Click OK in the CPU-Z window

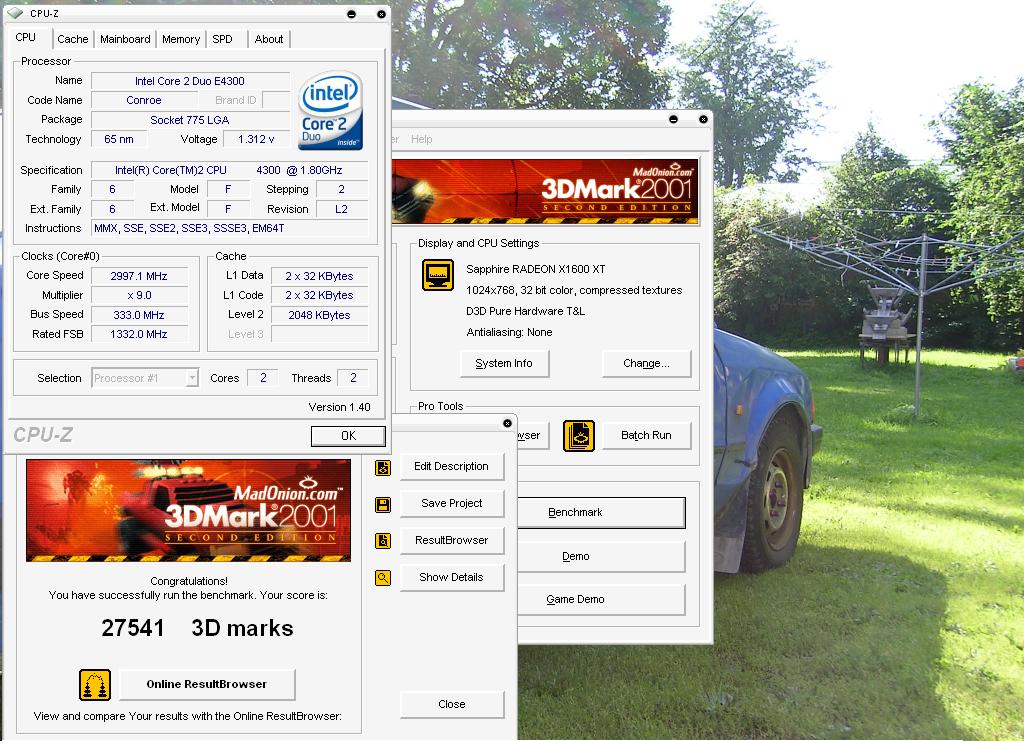coord(348,436)
